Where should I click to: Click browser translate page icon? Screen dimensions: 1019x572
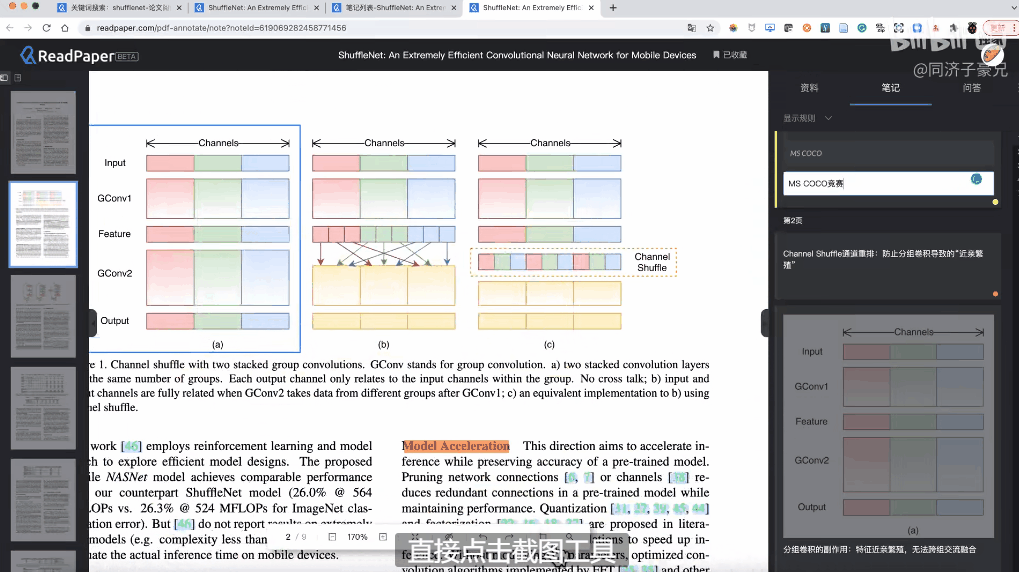click(691, 28)
